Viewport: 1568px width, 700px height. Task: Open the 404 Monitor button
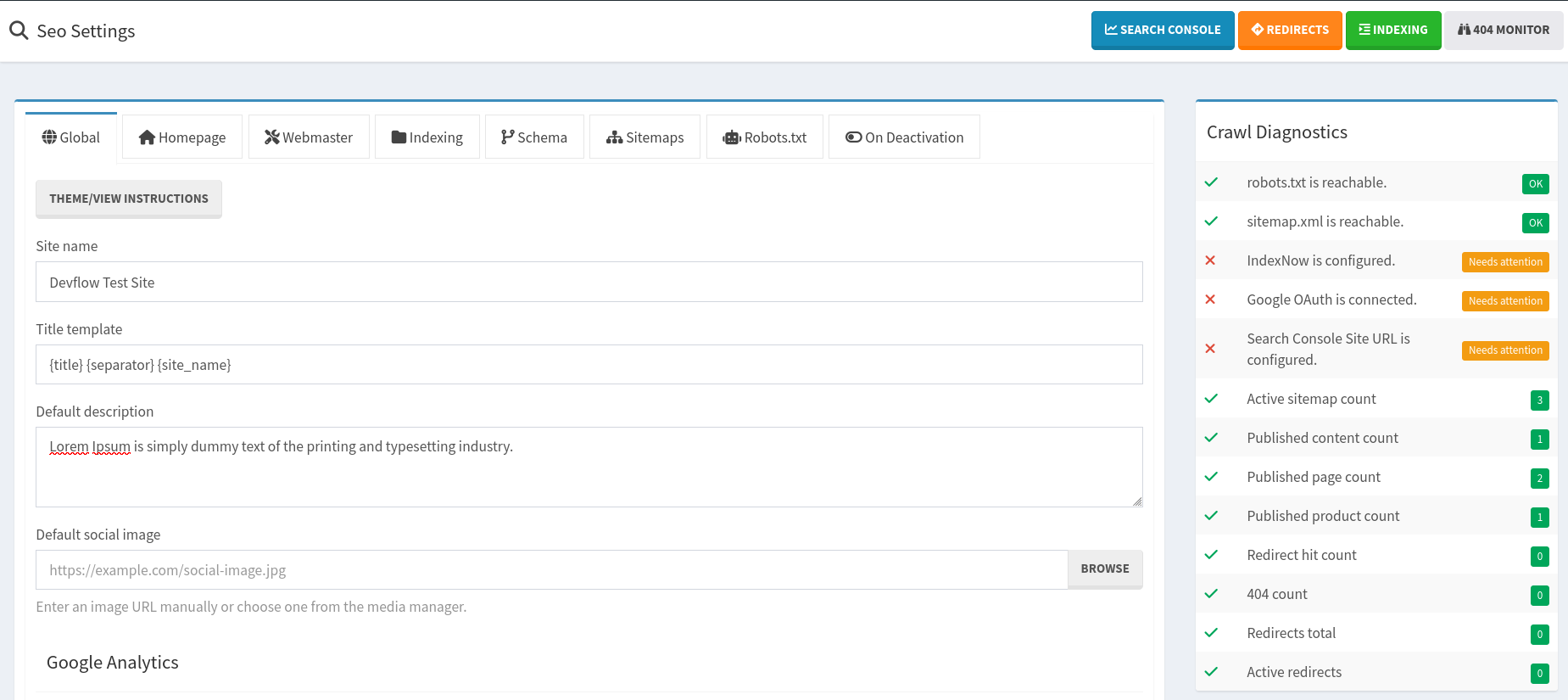(1504, 30)
